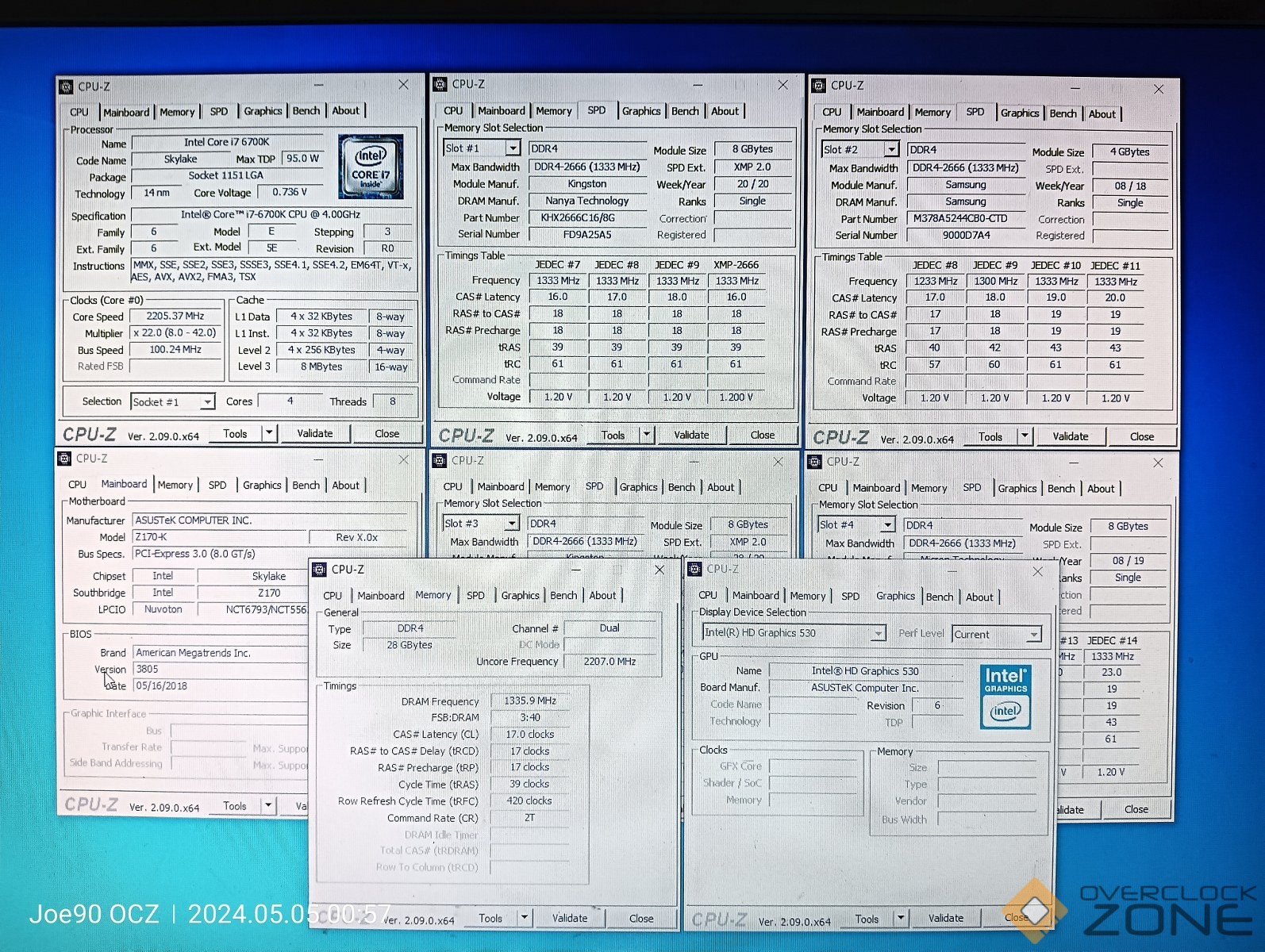This screenshot has height=952, width=1265.
Task: Click the Multiplier x 22.0 value
Action: tap(175, 332)
